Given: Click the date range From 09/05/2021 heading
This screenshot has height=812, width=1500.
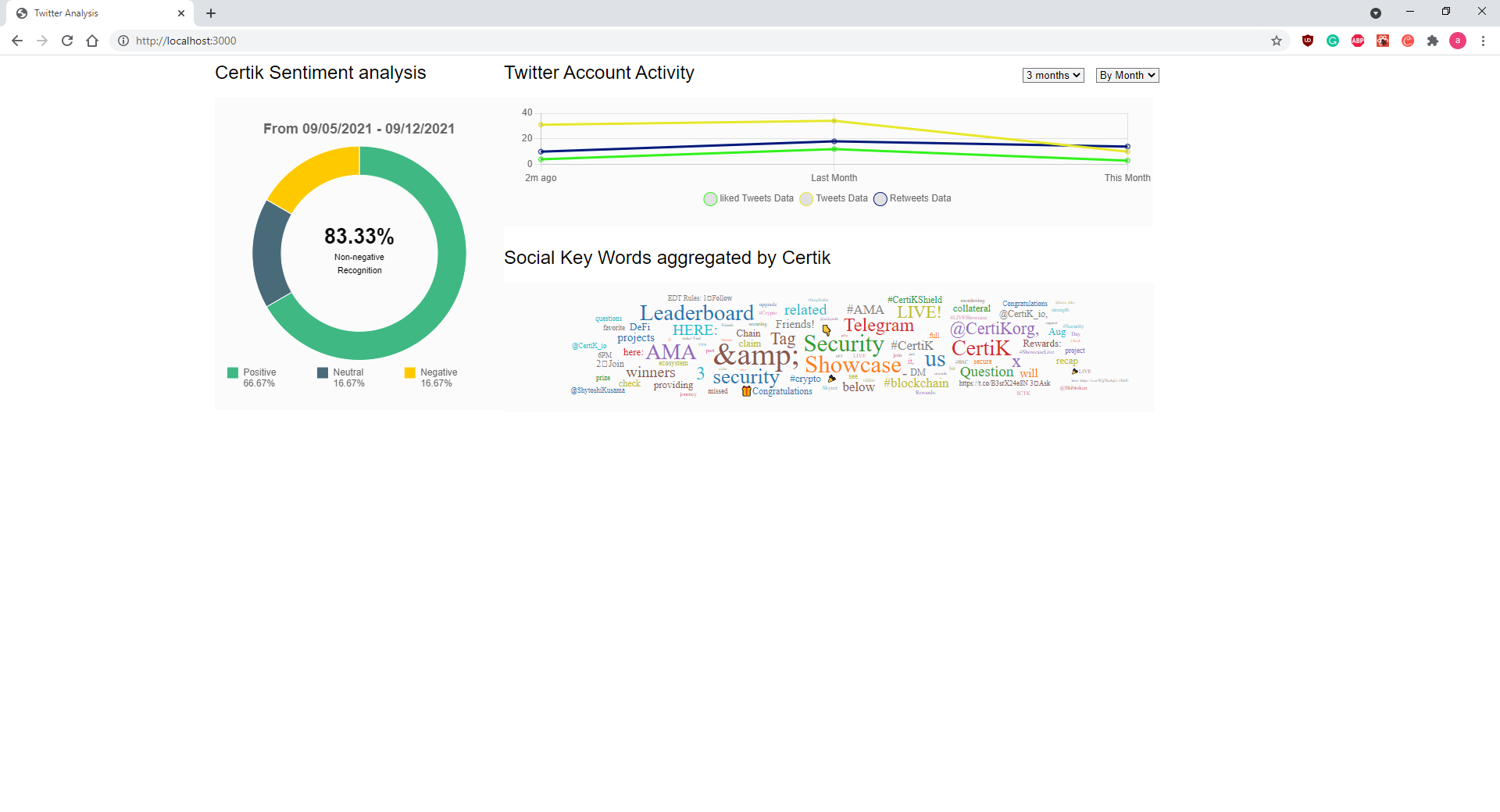Looking at the screenshot, I should point(359,129).
